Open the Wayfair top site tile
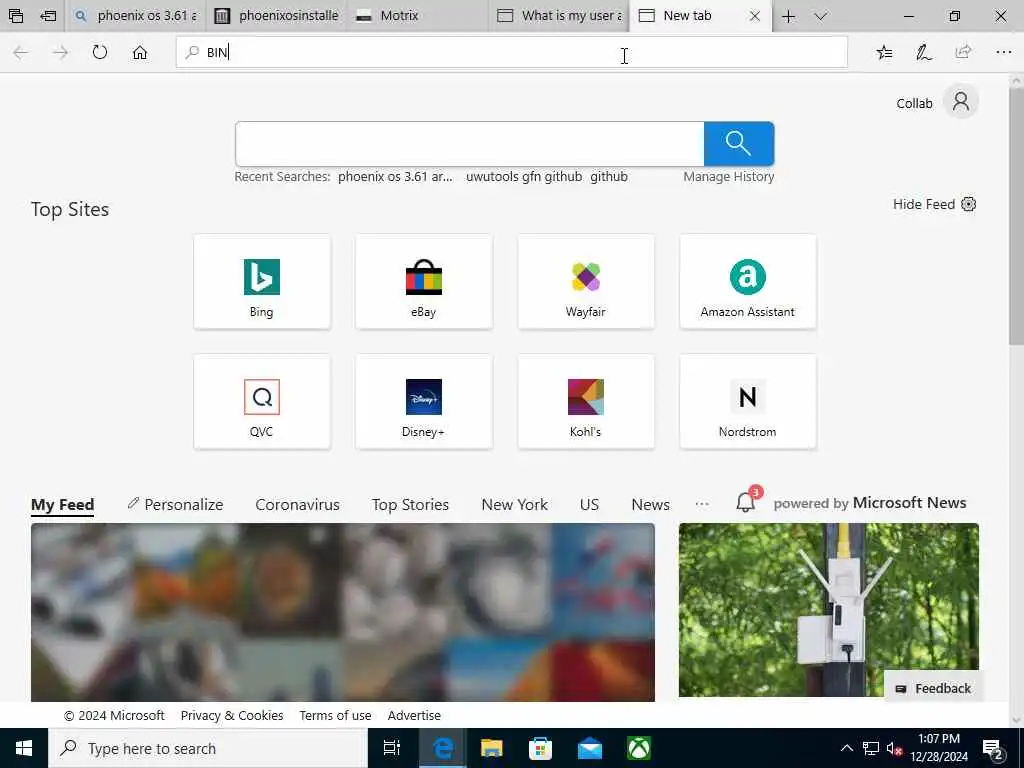This screenshot has height=768, width=1024. tap(586, 281)
